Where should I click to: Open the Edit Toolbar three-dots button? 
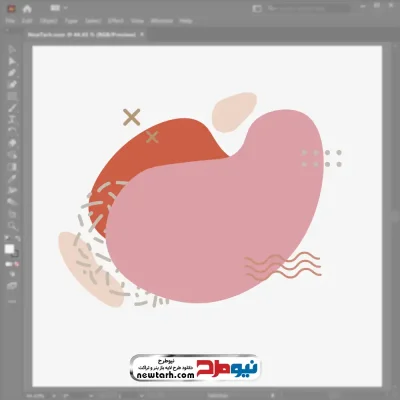click(x=12, y=301)
